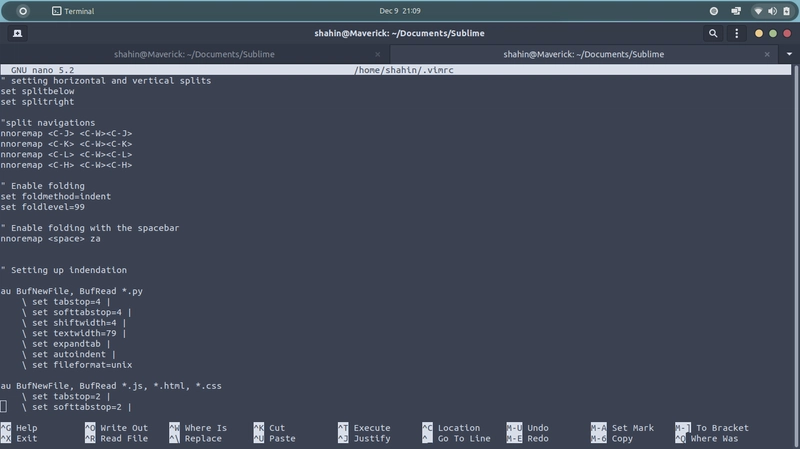Click the 'set foldlevel=99' line

(42, 207)
